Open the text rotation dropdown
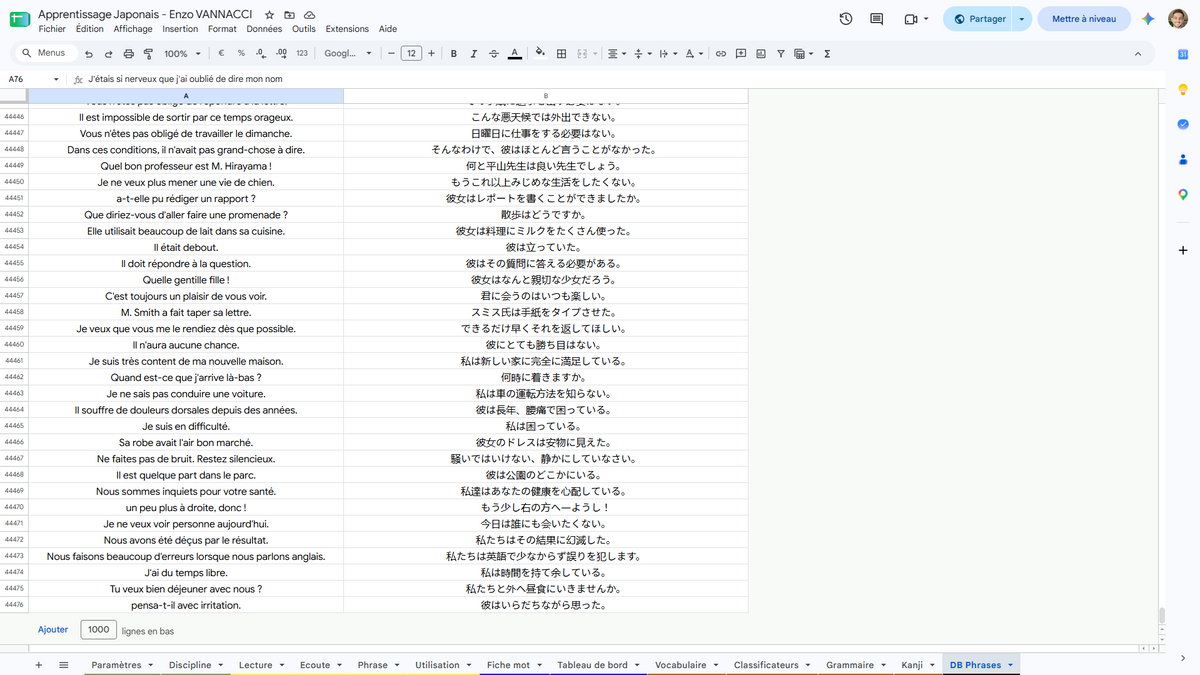Viewport: 1200px width, 675px height. click(694, 54)
